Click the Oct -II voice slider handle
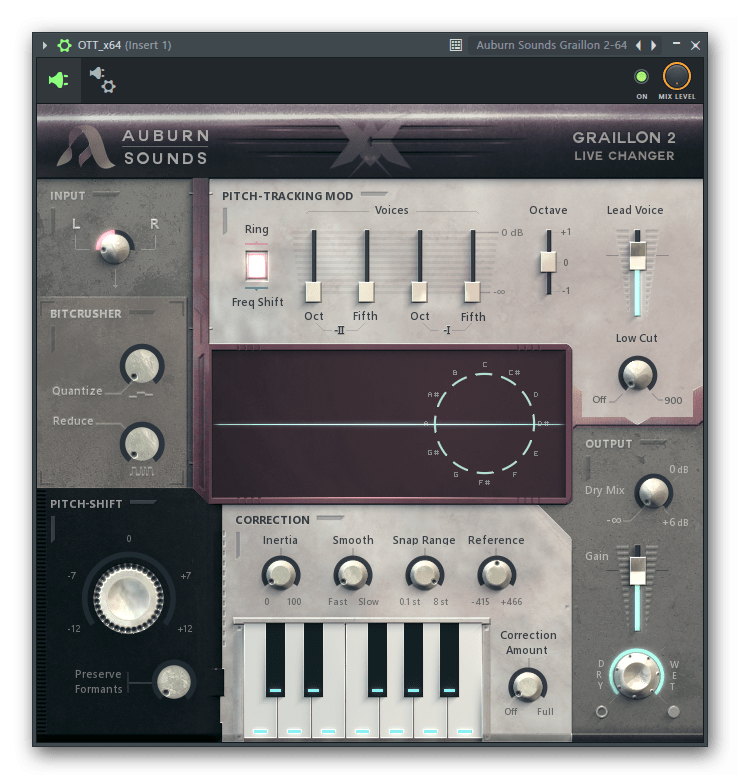 313,292
